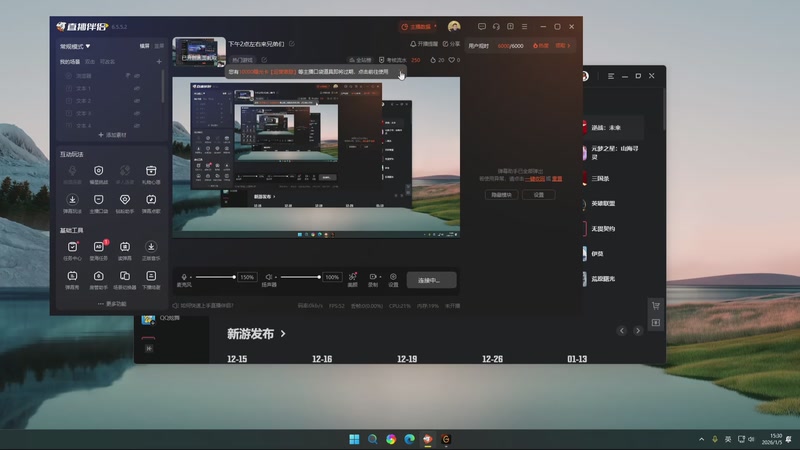Open the headset customer service icon

pyautogui.click(x=496, y=27)
